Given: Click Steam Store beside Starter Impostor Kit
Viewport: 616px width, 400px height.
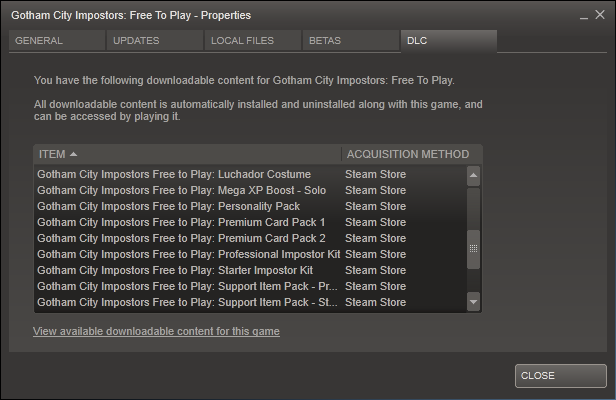Looking at the screenshot, I should coord(375,270).
